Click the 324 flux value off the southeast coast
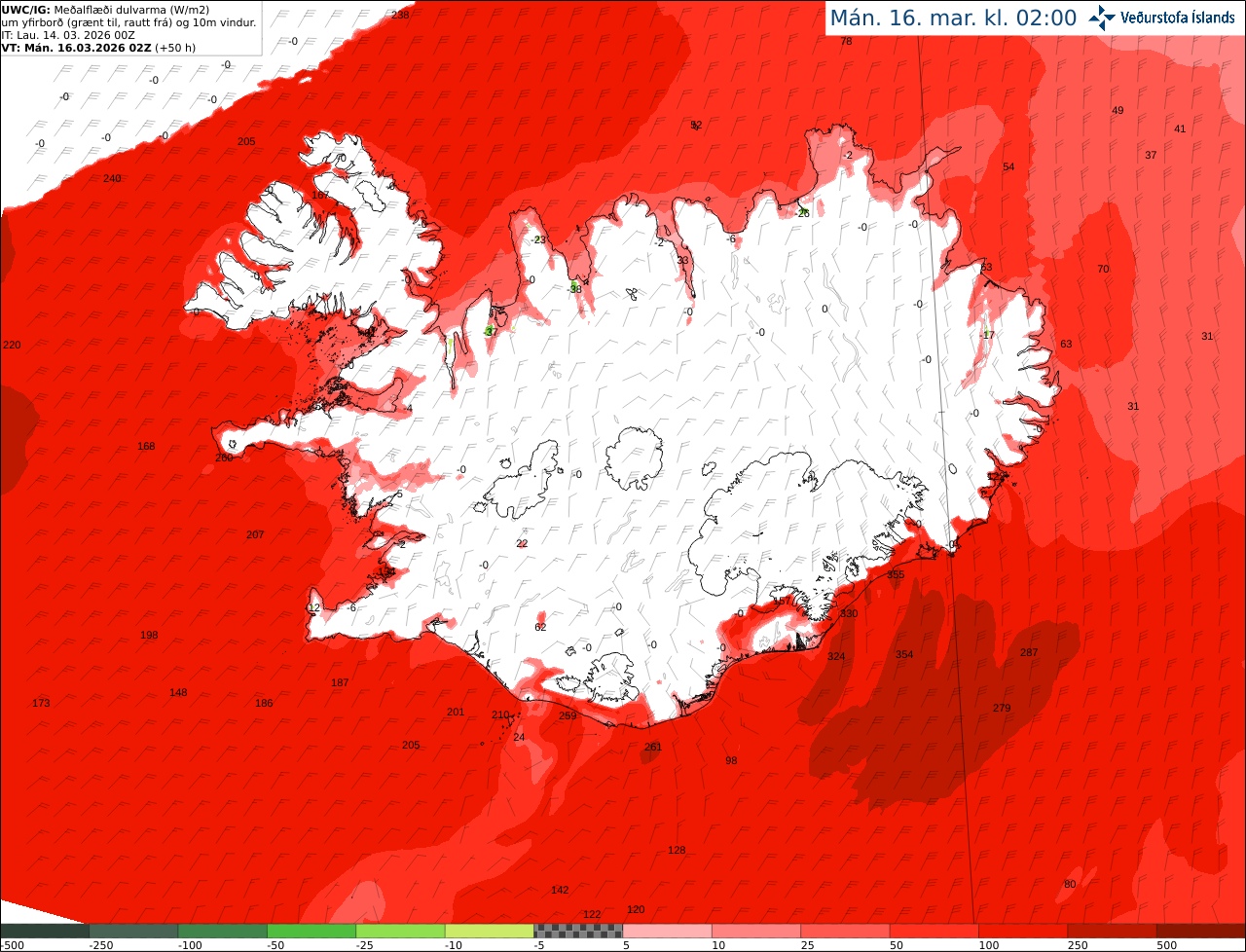The height and width of the screenshot is (952, 1246). pyautogui.click(x=836, y=656)
